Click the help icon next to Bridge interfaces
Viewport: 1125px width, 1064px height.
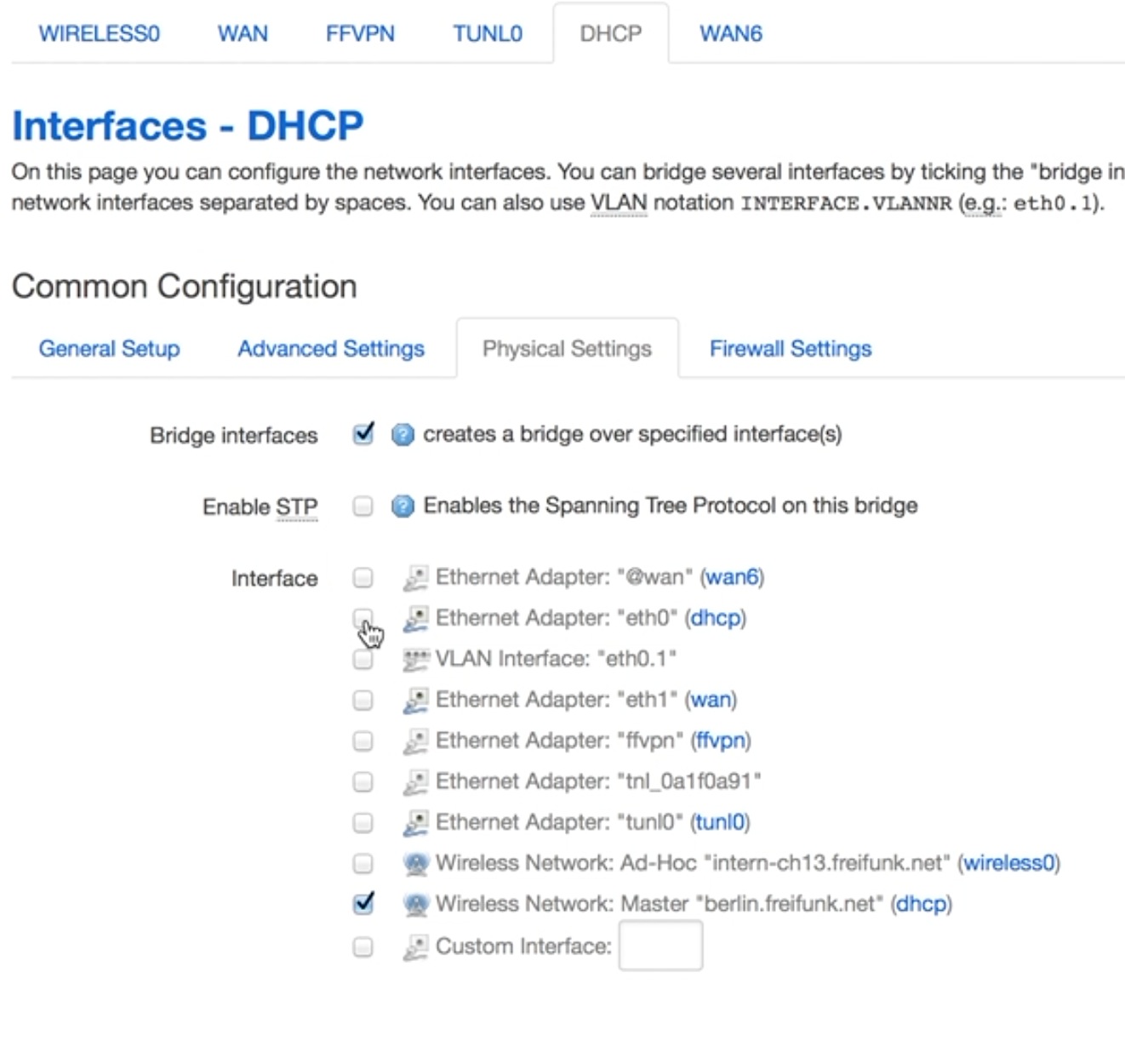tap(403, 435)
